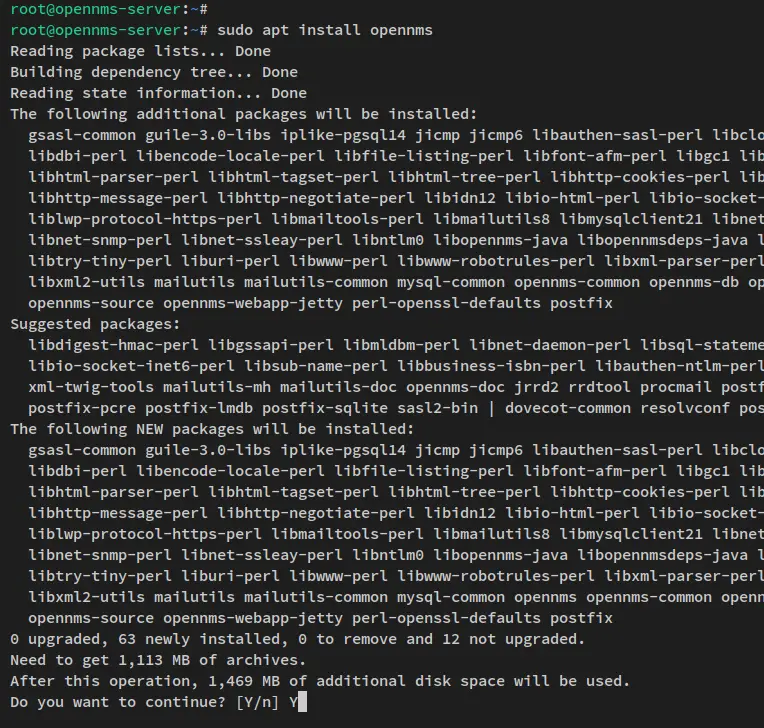Click 'Reading state information... Done' line
Screen dimensions: 764x728
tap(158, 93)
